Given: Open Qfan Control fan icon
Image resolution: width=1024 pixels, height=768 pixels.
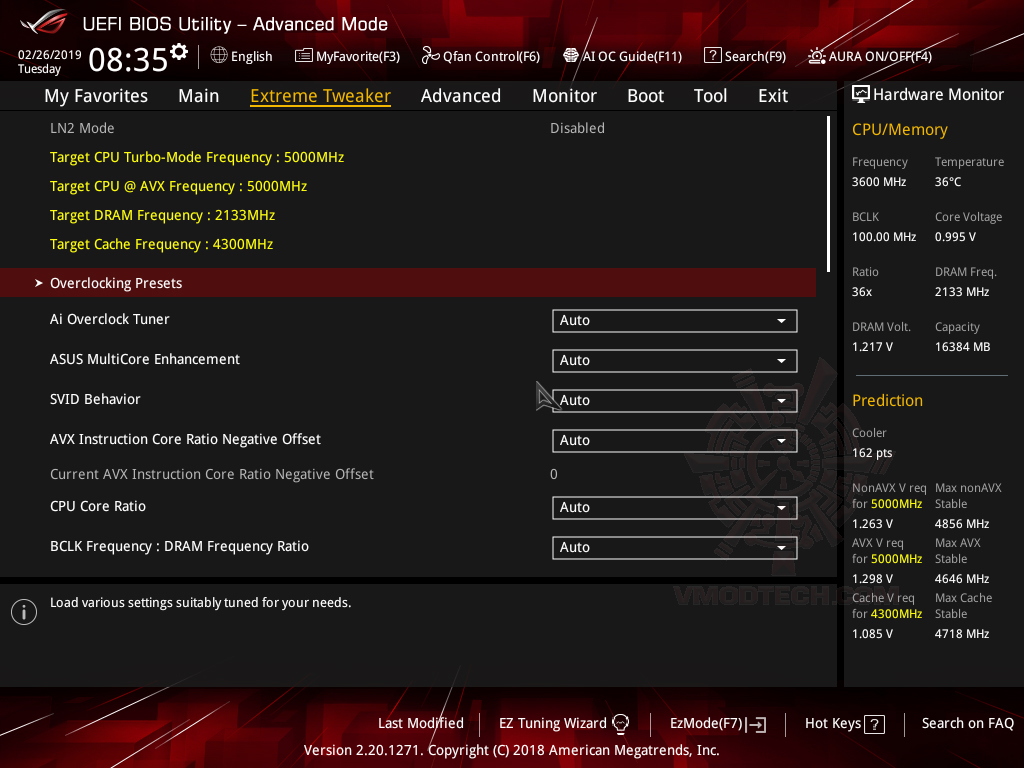Looking at the screenshot, I should pos(430,56).
